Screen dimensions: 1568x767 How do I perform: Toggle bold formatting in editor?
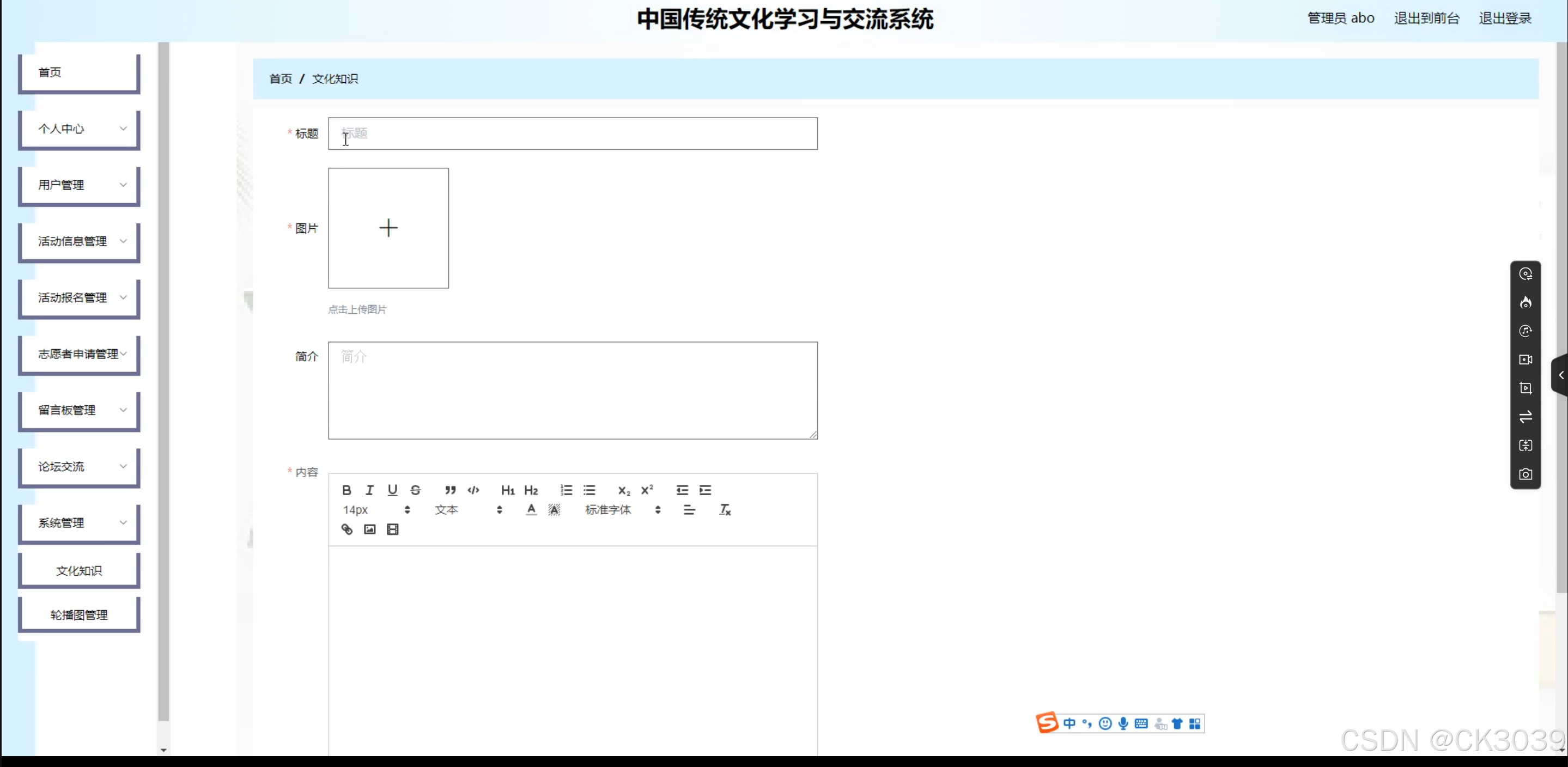(x=347, y=490)
